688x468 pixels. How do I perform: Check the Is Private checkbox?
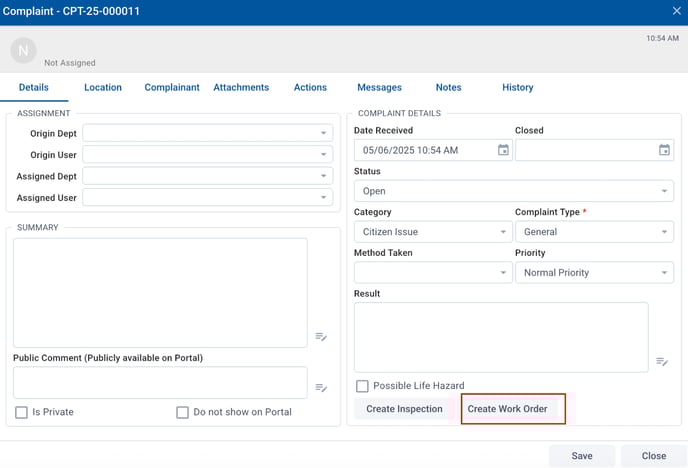pyautogui.click(x=21, y=412)
